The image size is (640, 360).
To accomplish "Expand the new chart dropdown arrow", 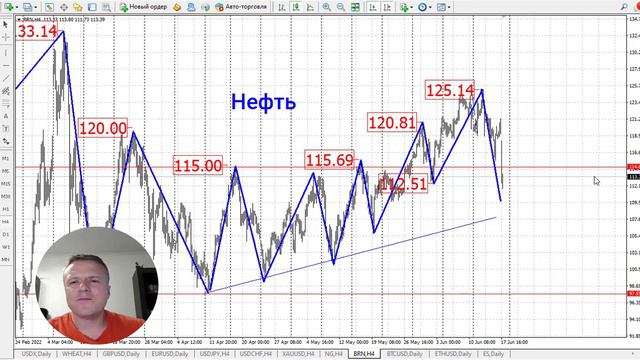I will (16, 7).
